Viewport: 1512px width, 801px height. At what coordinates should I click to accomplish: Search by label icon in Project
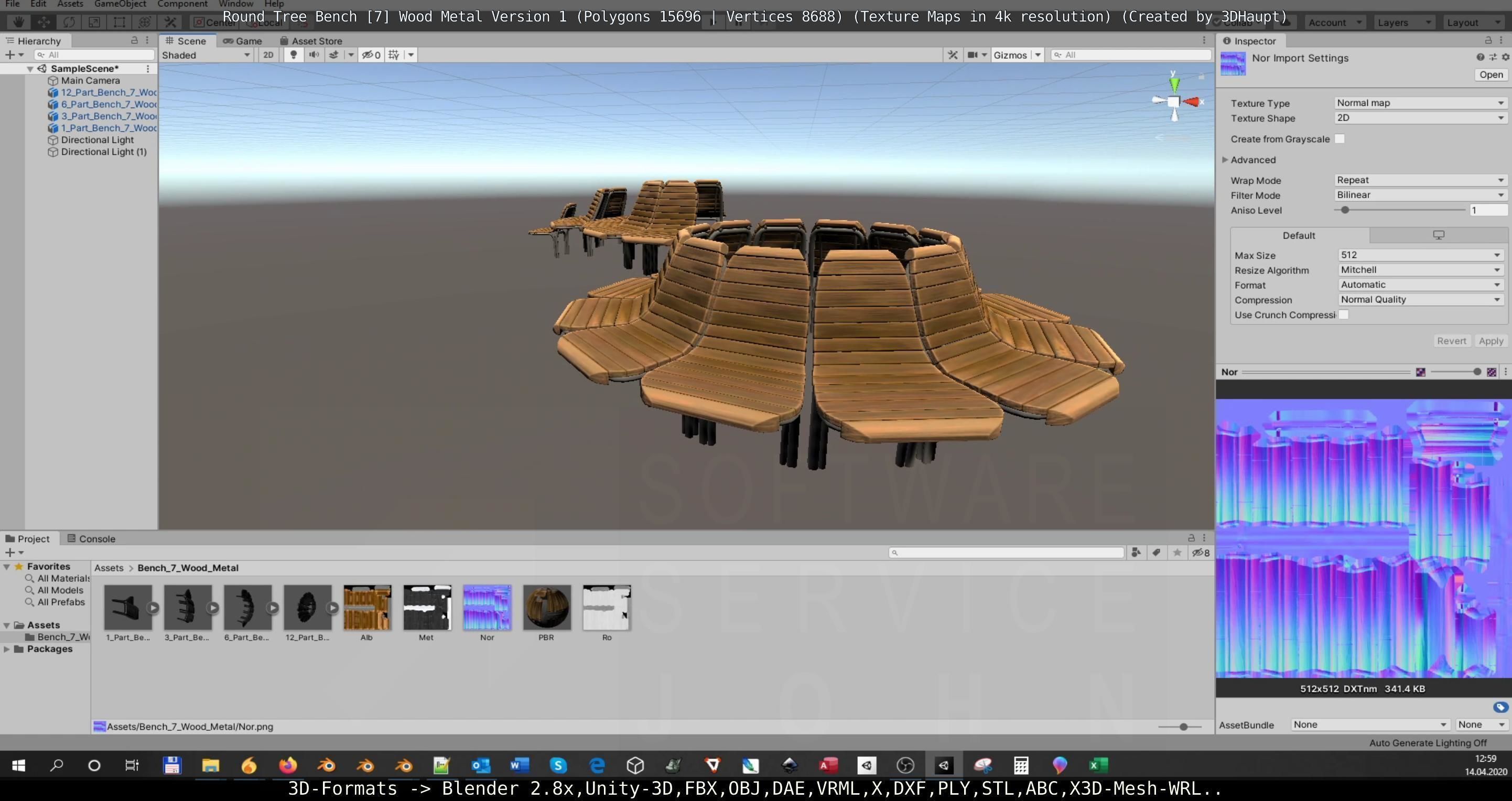[1157, 552]
